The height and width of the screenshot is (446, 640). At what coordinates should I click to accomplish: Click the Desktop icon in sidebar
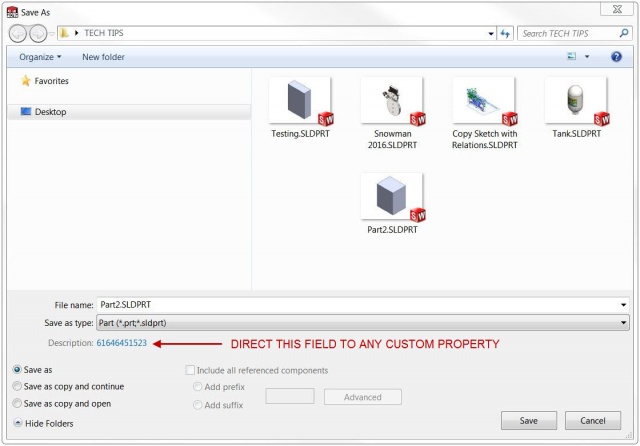coord(26,111)
